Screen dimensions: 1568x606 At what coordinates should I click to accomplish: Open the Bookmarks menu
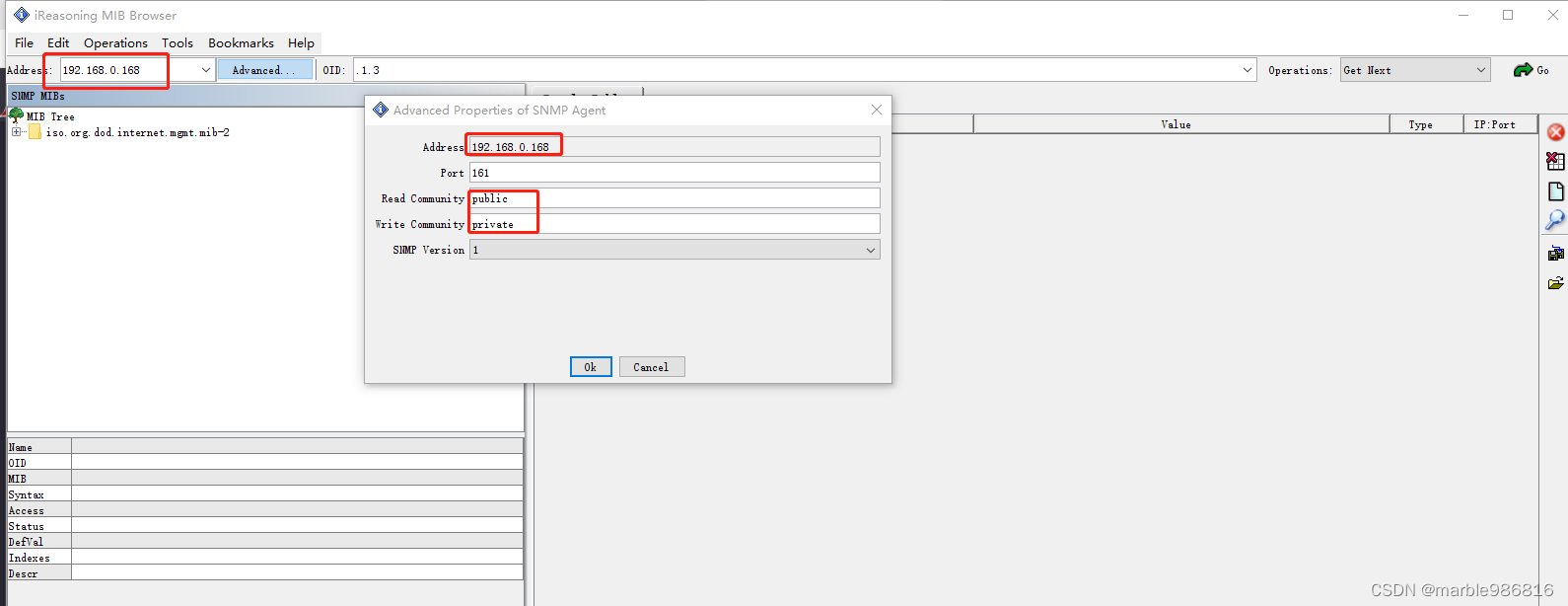point(241,42)
